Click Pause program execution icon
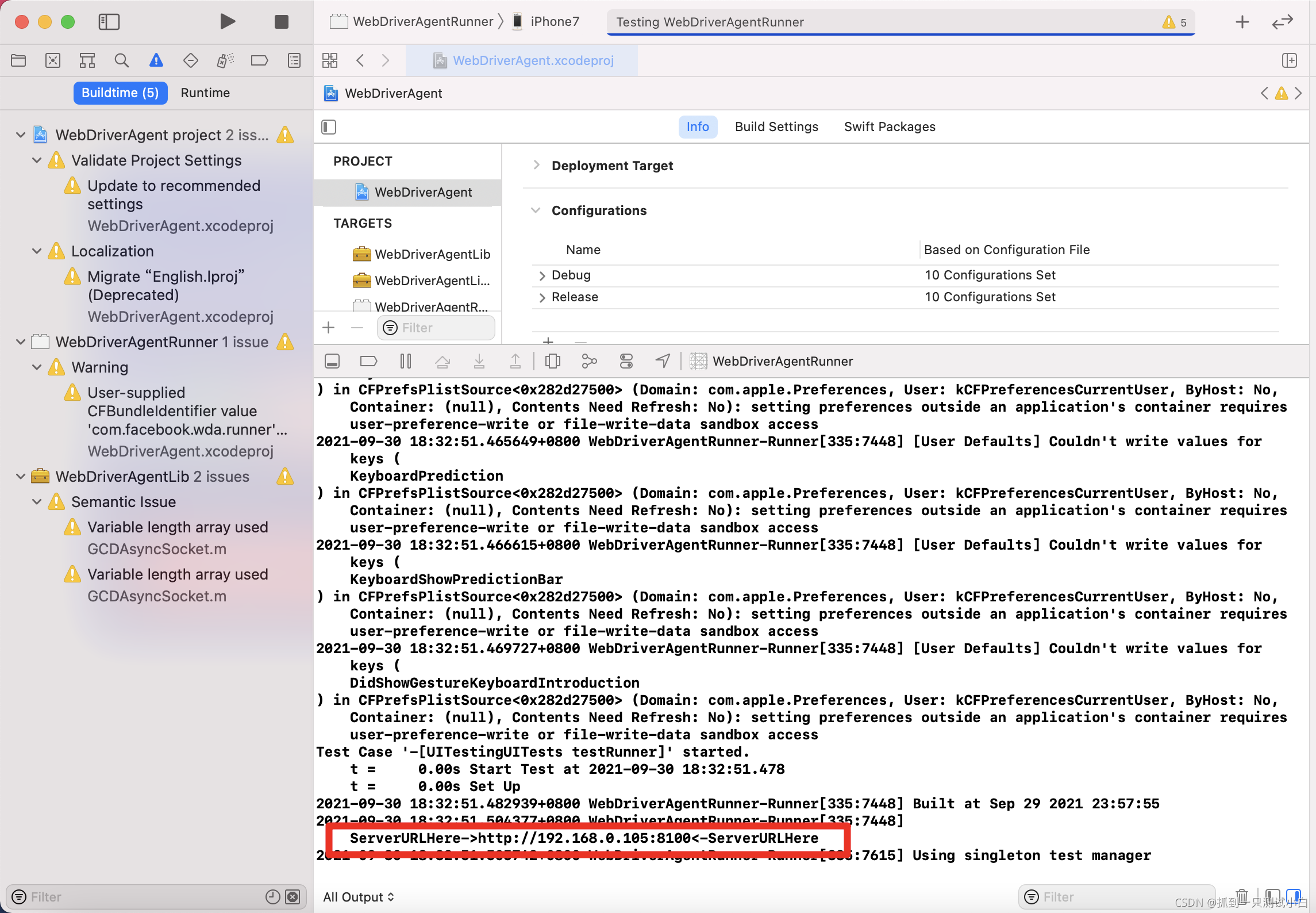Viewport: 1316px width, 913px height. pyautogui.click(x=405, y=361)
